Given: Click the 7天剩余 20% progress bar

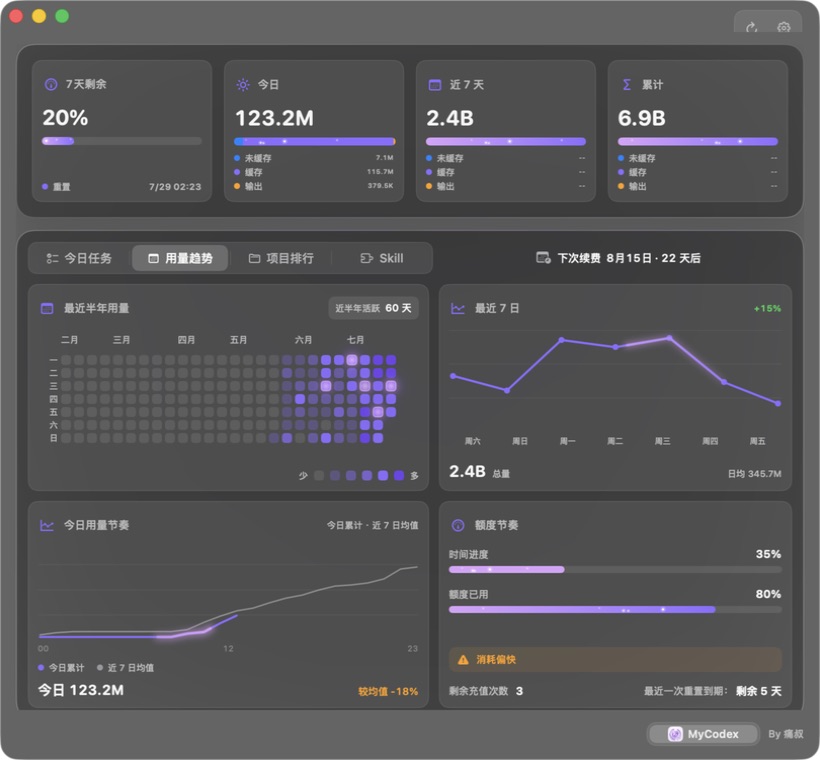Looking at the screenshot, I should (x=121, y=141).
